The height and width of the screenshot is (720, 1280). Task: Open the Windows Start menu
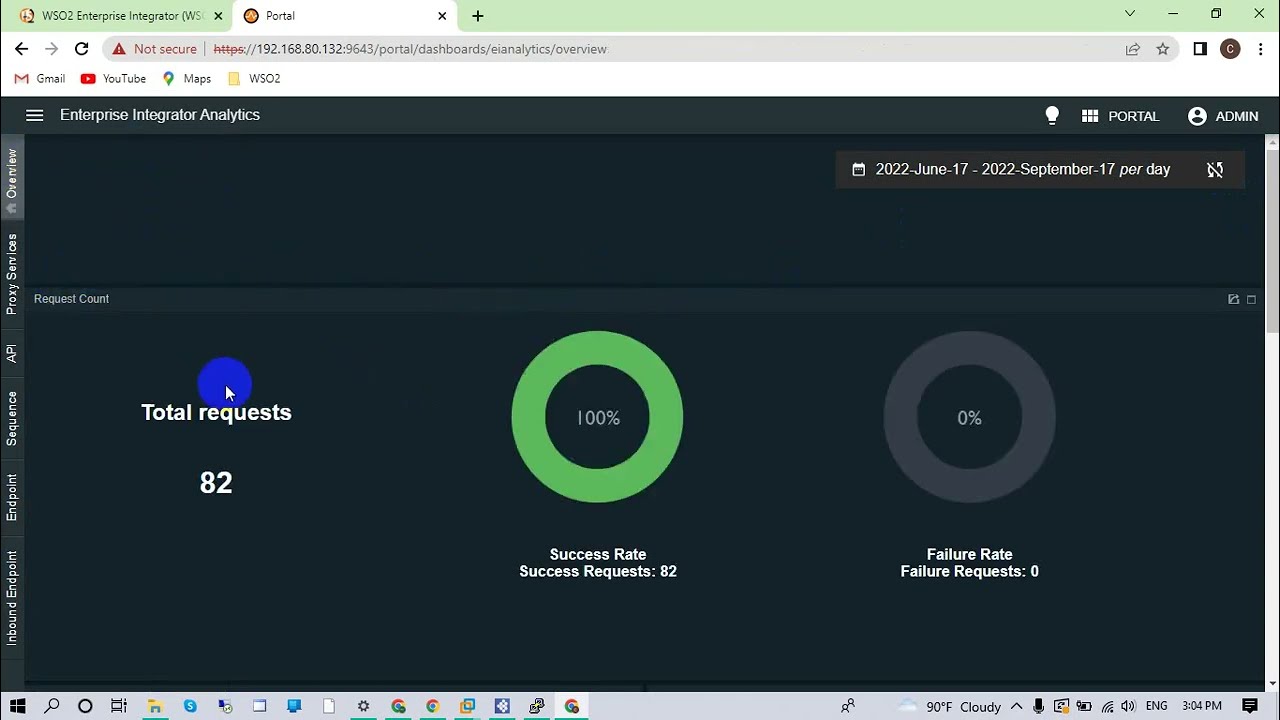coord(17,706)
